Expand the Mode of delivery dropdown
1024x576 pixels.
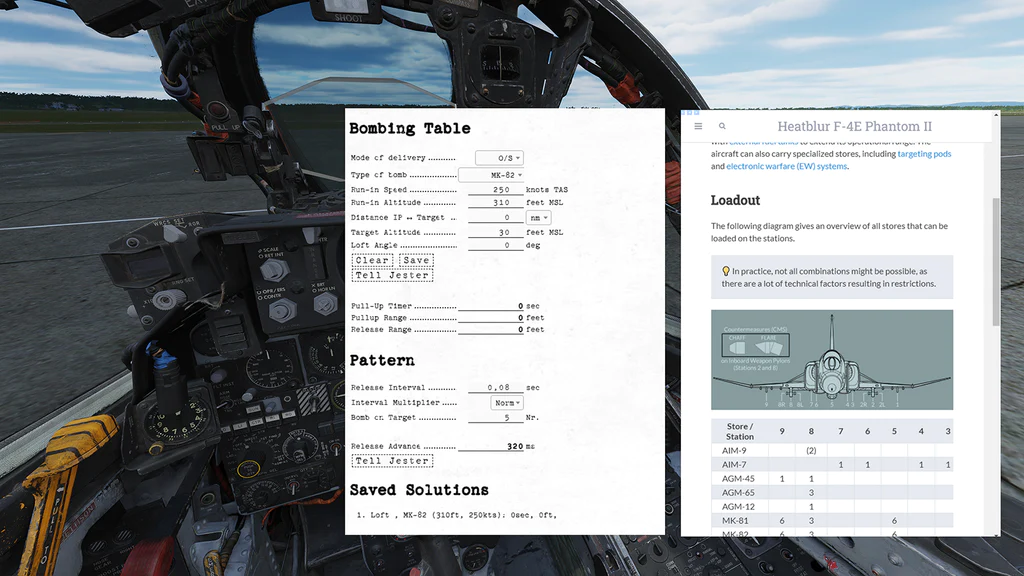tap(499, 158)
